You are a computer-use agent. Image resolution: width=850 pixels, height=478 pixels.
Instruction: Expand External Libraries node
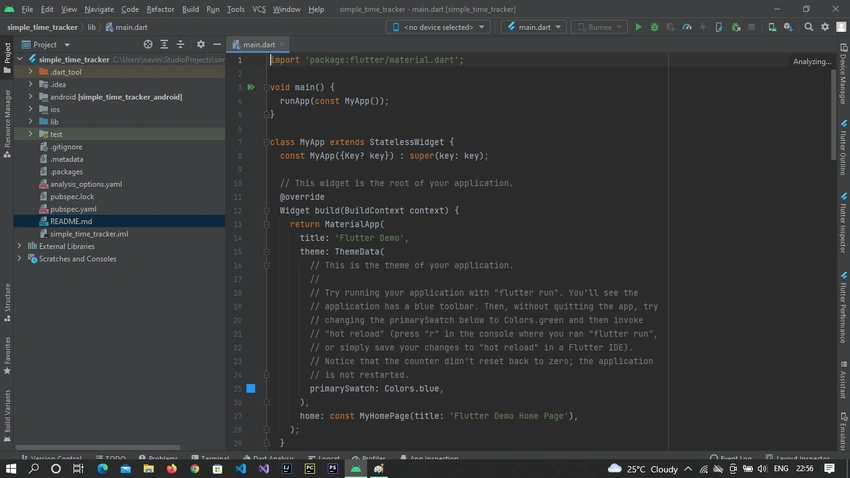tap(20, 246)
